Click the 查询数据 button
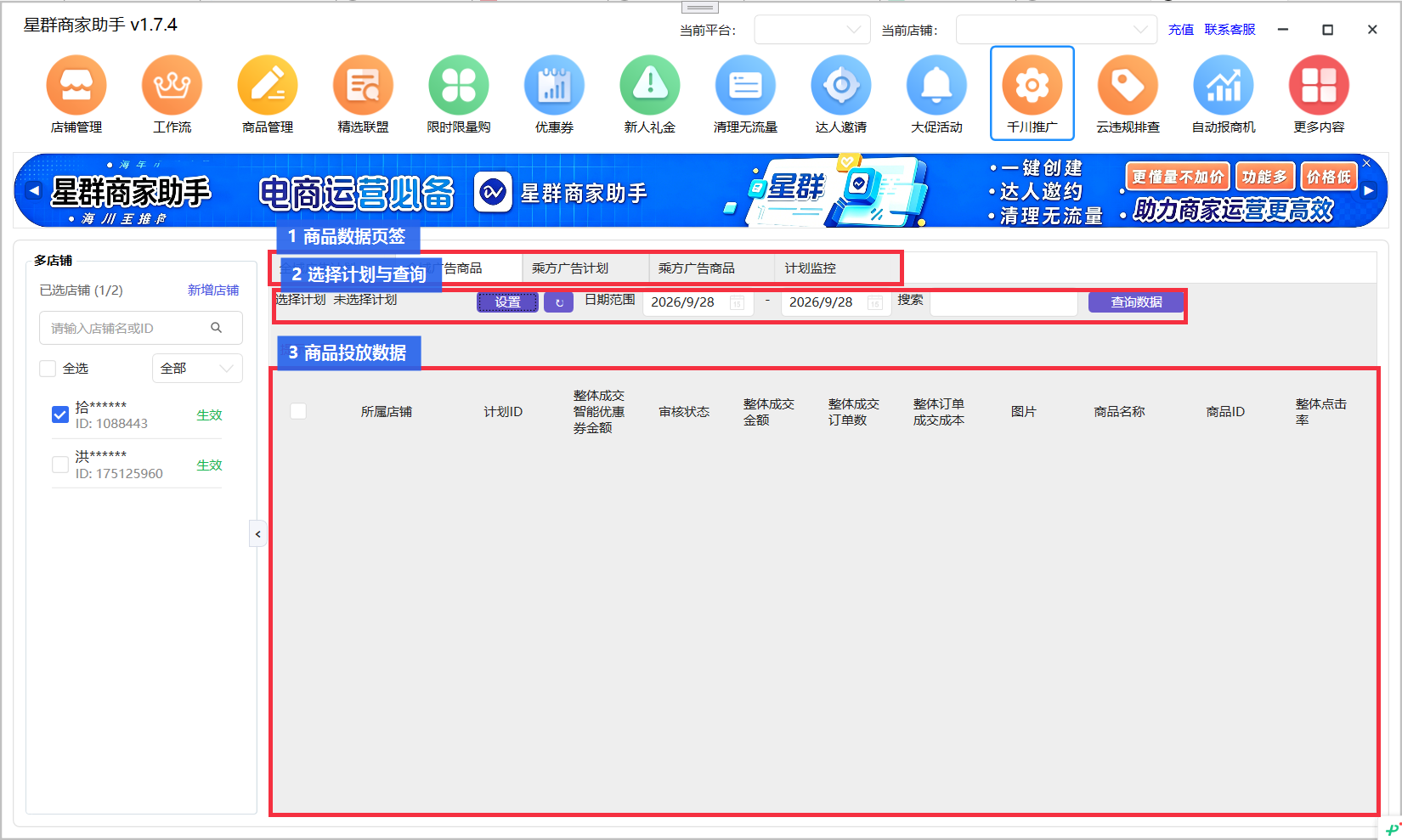Screen dimensions: 1402x840 pos(1136,302)
